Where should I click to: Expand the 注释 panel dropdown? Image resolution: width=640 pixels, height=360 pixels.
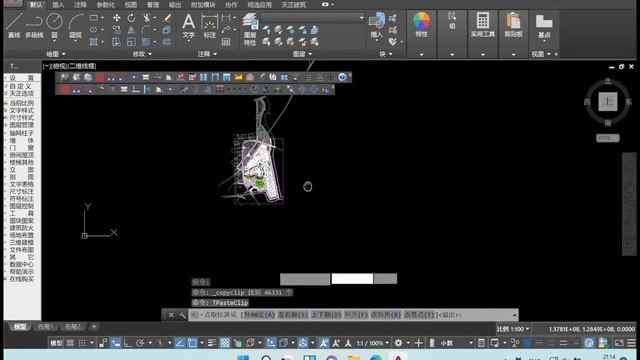point(207,54)
